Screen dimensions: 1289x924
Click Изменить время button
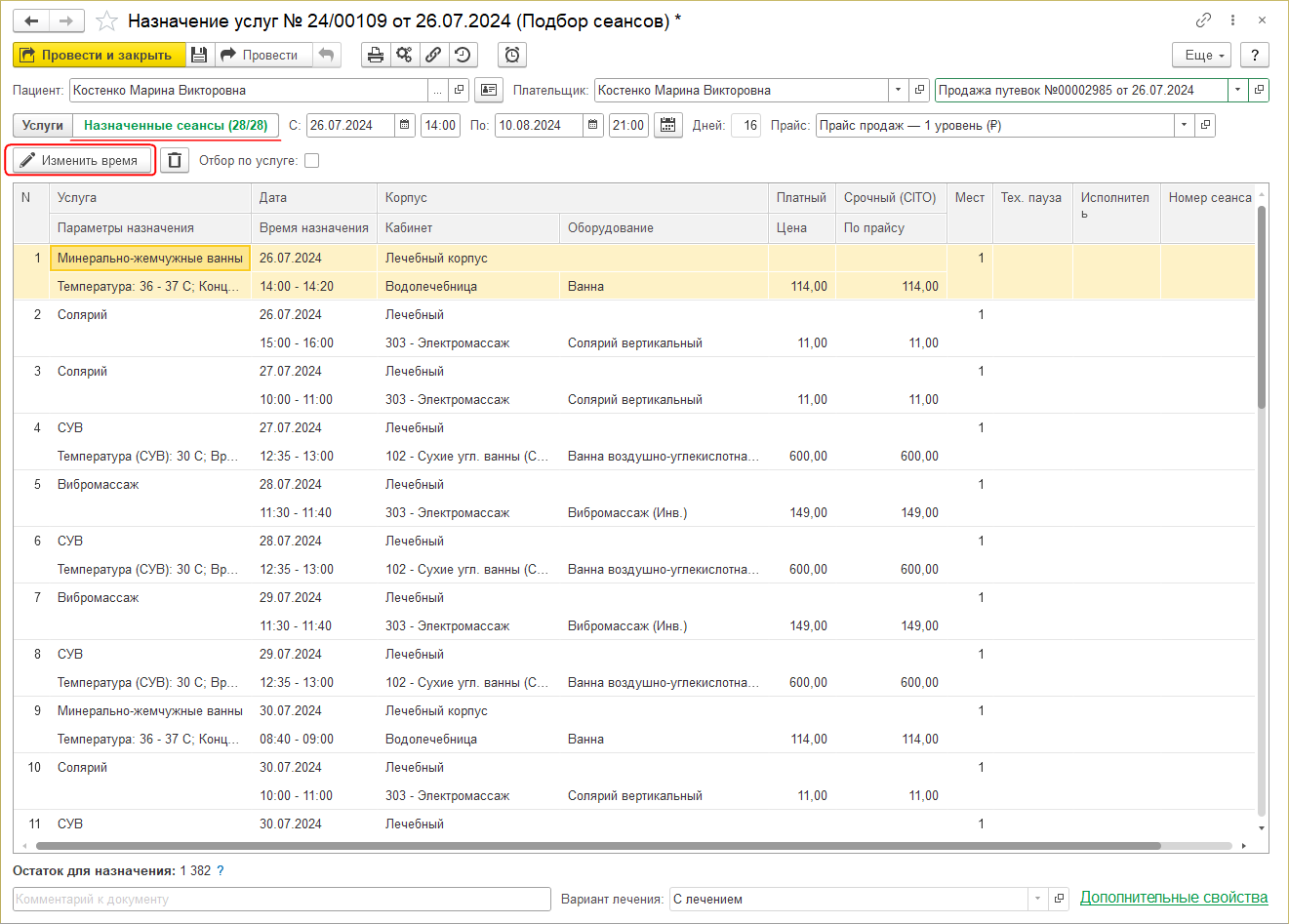(80, 160)
